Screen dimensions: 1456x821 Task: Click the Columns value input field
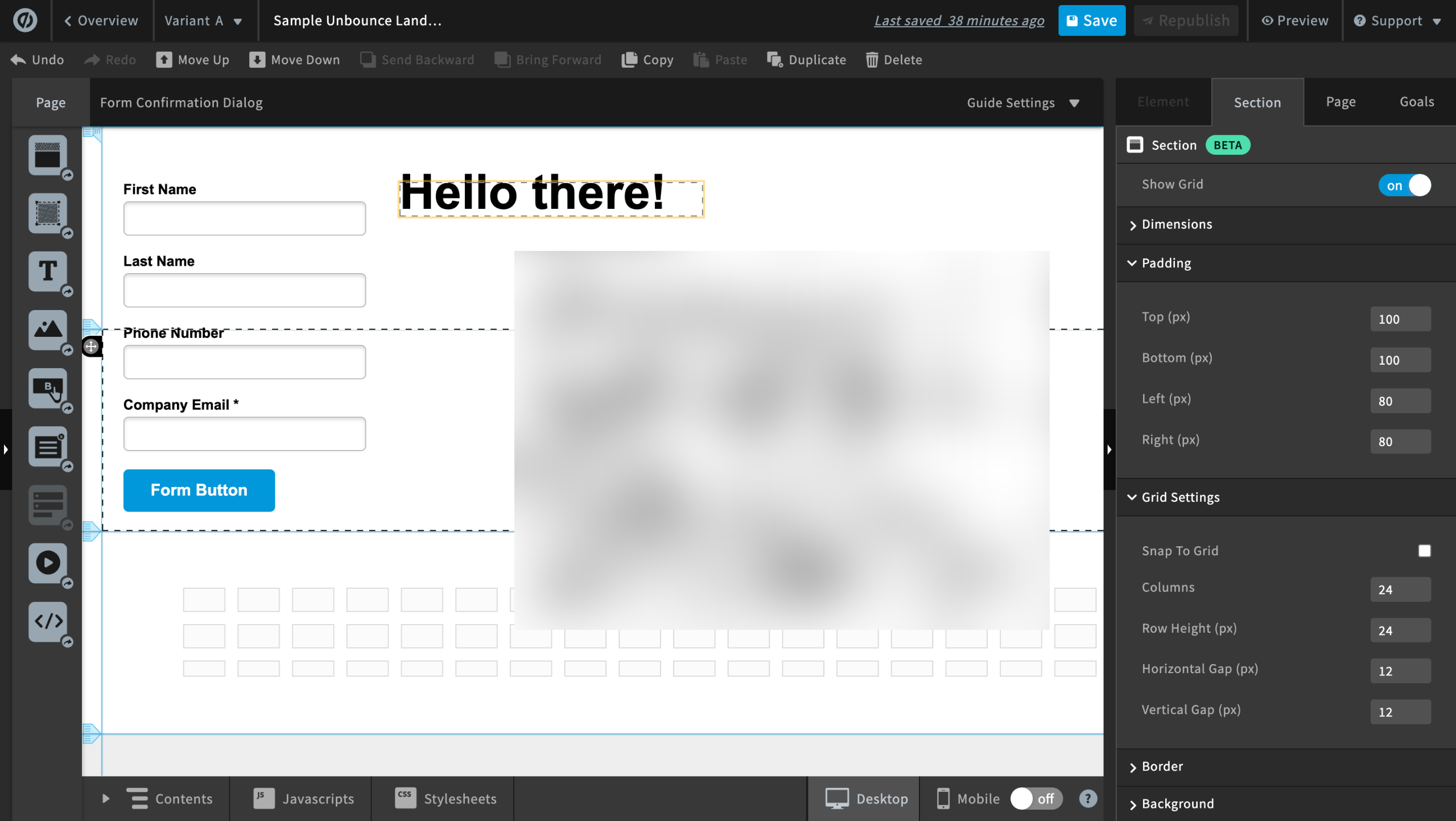tap(1400, 589)
